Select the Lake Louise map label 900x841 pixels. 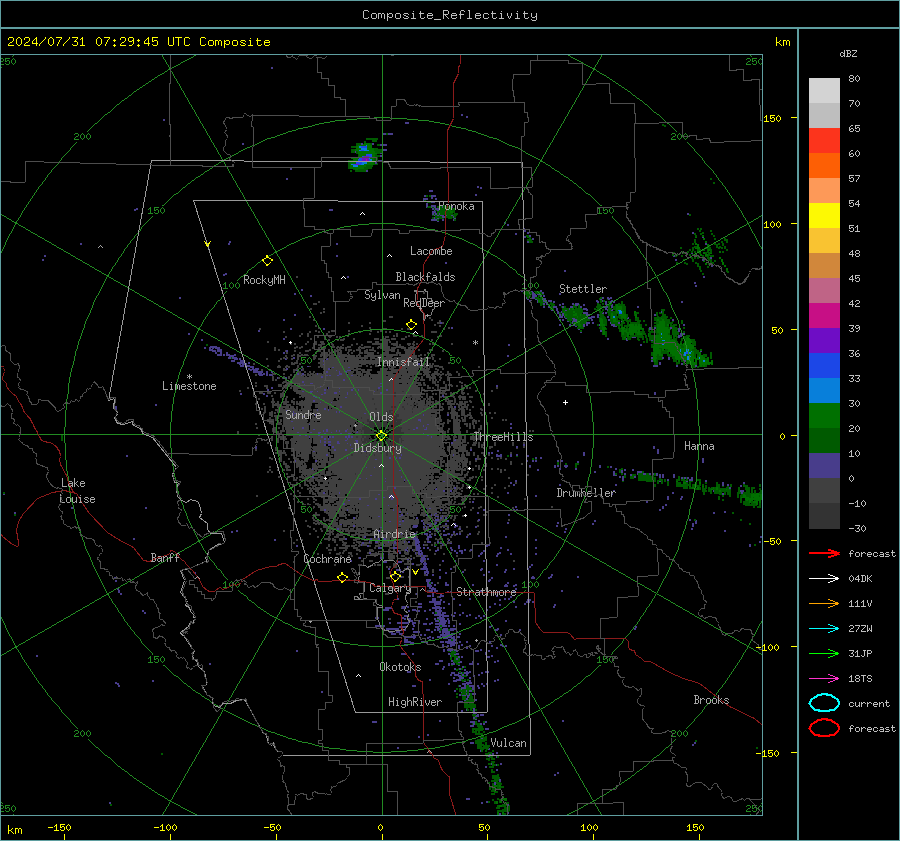pos(77,491)
